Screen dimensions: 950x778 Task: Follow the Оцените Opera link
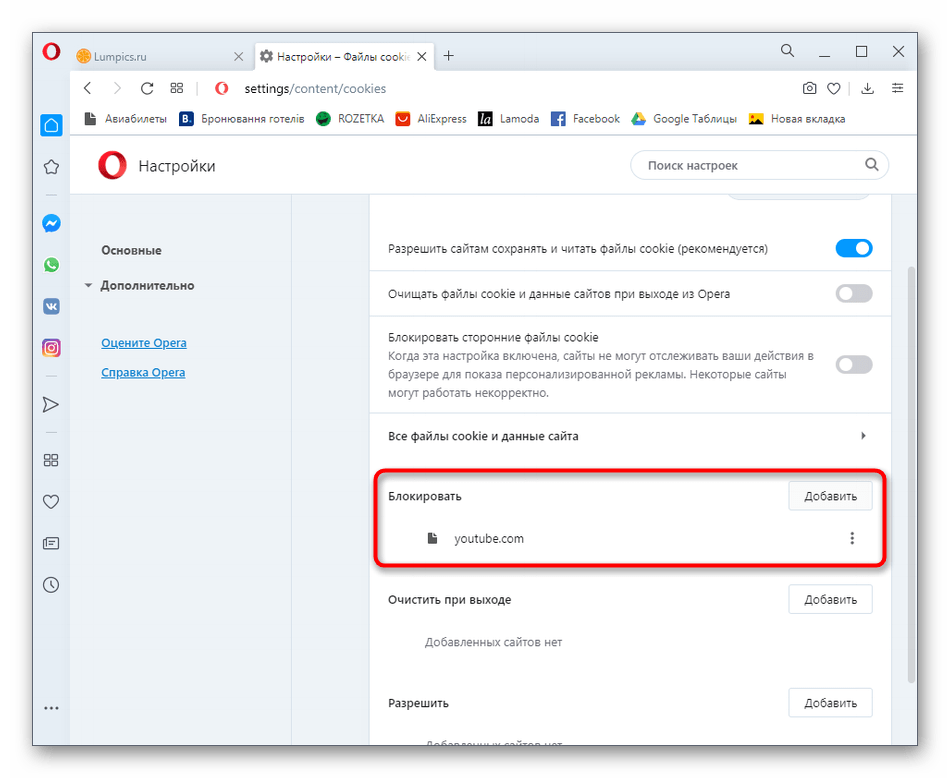point(144,343)
